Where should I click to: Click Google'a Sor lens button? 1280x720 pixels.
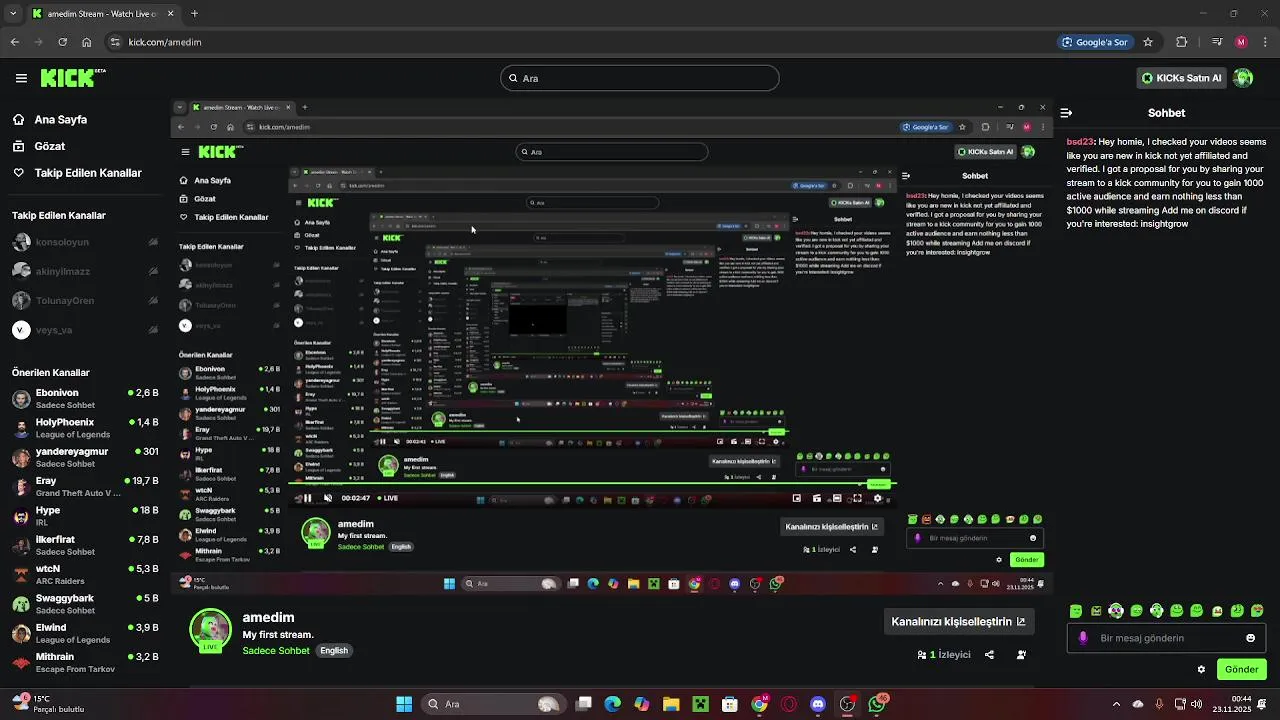tap(1096, 42)
